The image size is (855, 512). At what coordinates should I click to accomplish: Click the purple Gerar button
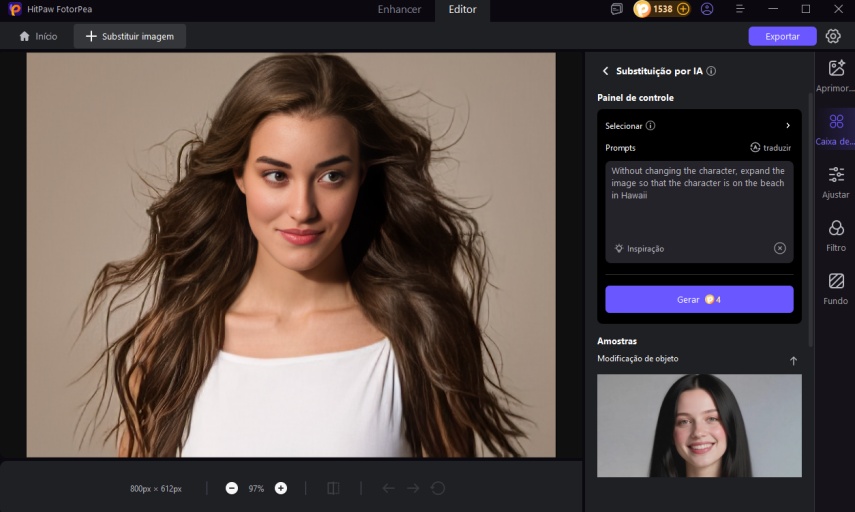pyautogui.click(x=698, y=299)
